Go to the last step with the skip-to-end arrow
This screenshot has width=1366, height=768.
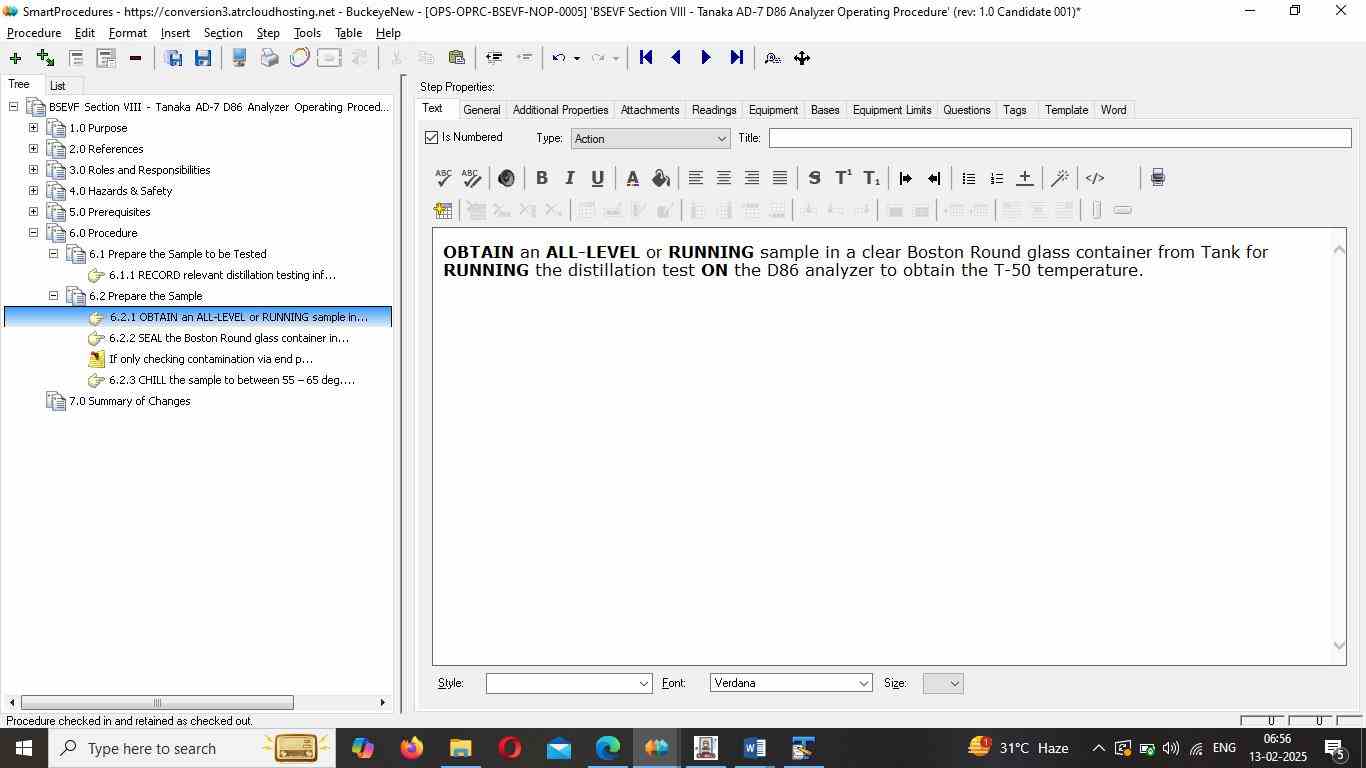coord(737,58)
